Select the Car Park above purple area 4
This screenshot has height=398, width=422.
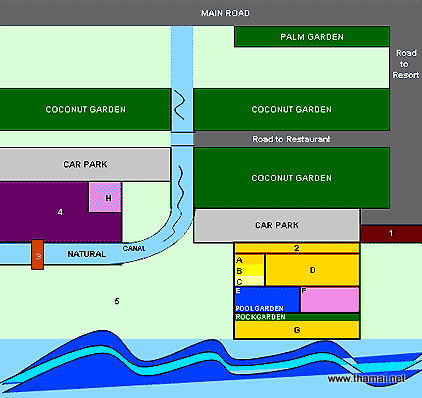(x=85, y=164)
